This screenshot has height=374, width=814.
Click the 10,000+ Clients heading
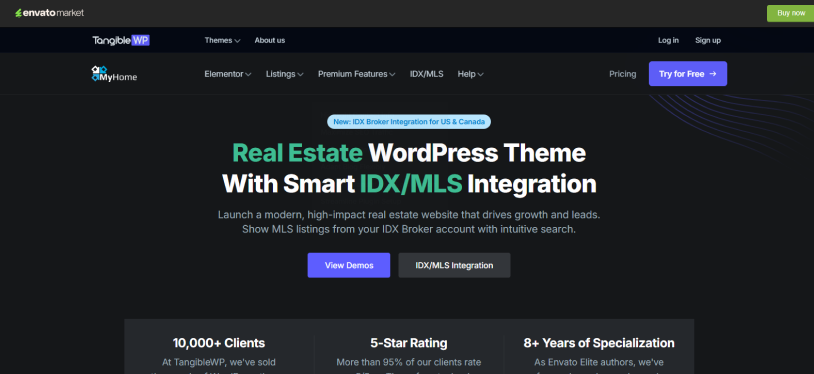pyautogui.click(x=219, y=343)
